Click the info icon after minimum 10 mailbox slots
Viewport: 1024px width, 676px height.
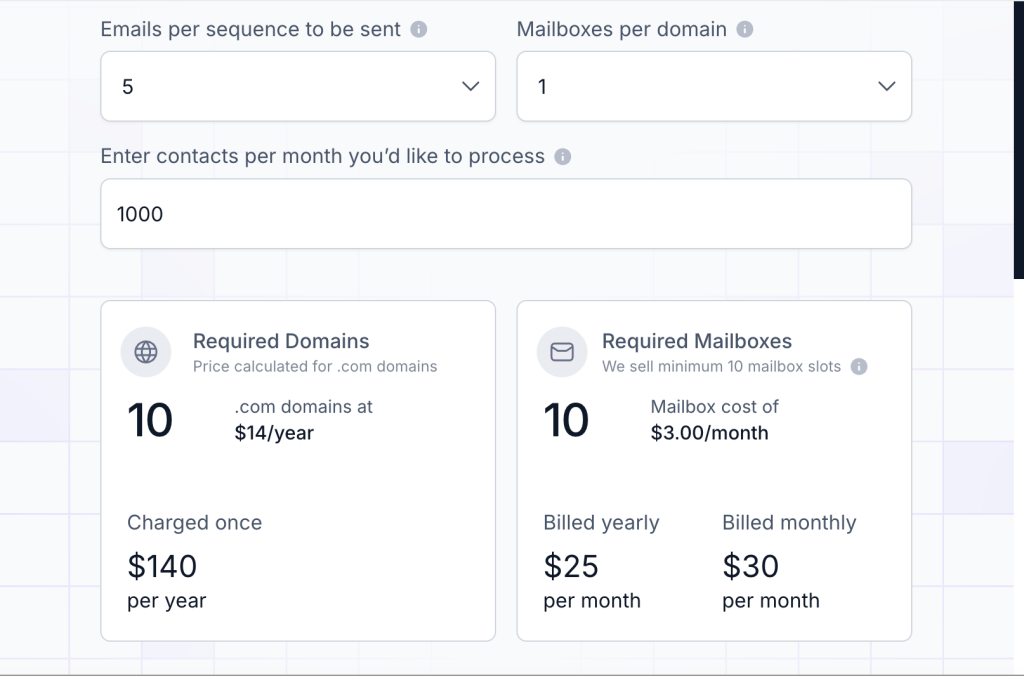[859, 366]
